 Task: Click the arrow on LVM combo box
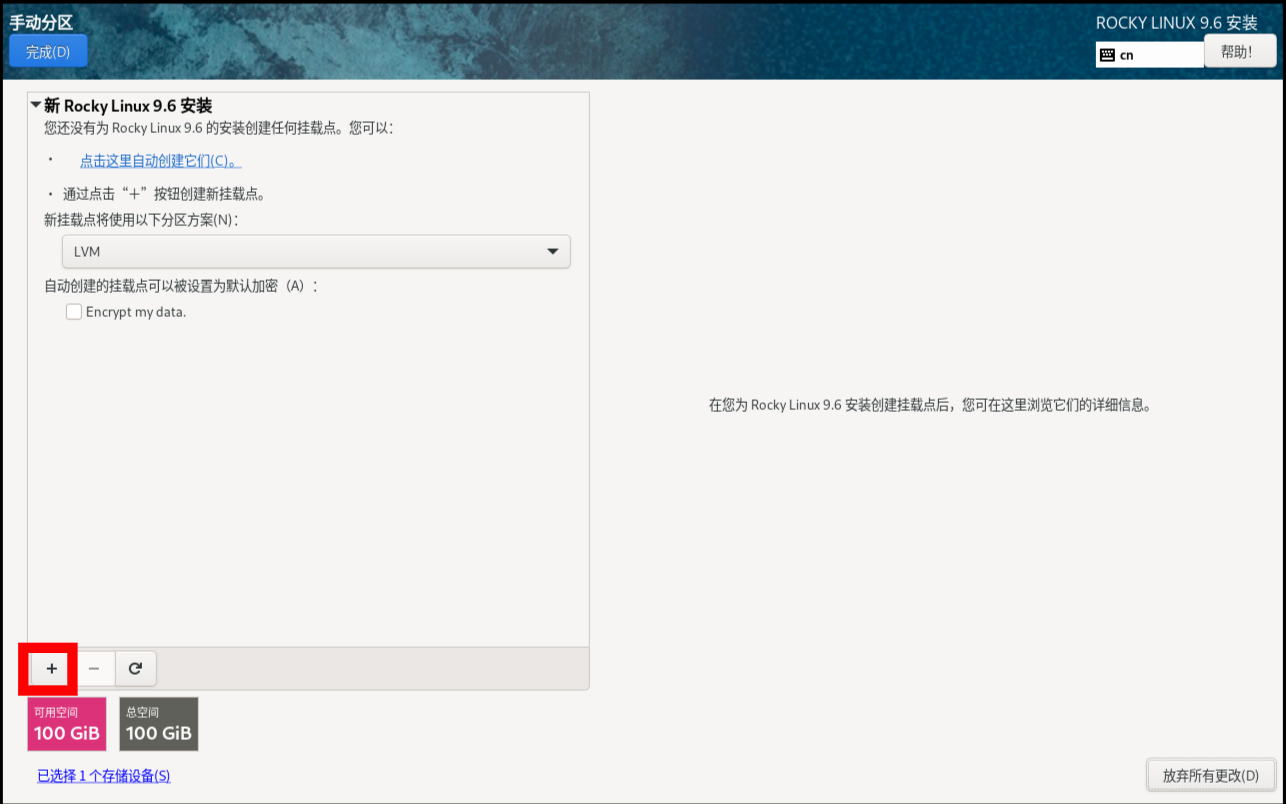[552, 252]
